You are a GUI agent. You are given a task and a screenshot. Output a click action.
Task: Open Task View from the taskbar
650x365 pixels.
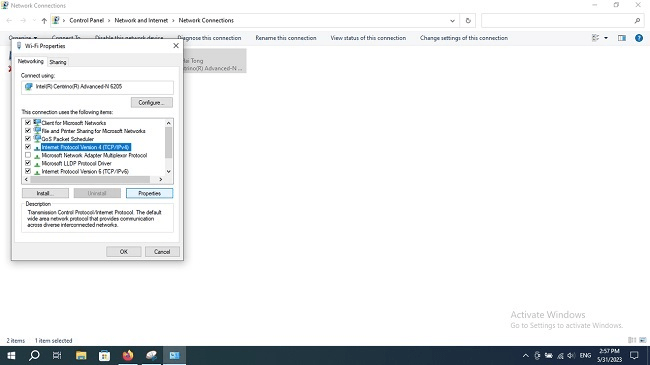pos(57,355)
